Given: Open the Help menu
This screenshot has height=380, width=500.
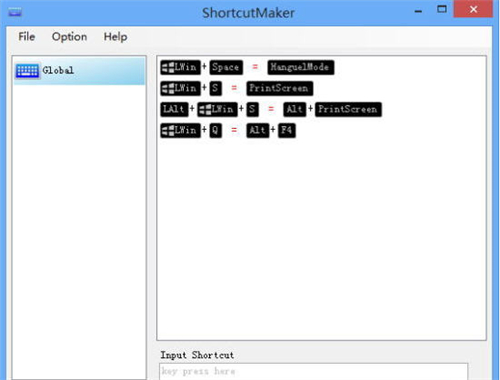Looking at the screenshot, I should coord(115,37).
